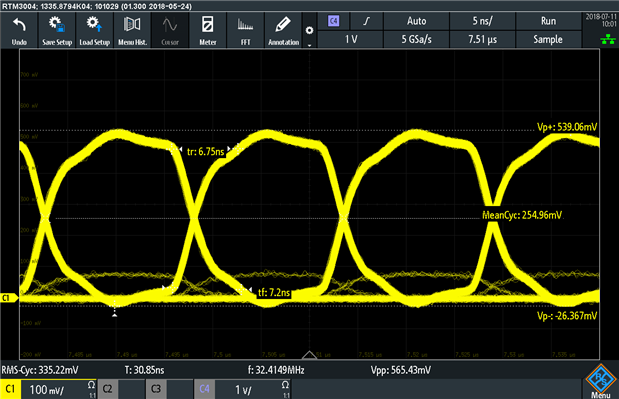Select the Sample acquisition mode button

coord(548,39)
